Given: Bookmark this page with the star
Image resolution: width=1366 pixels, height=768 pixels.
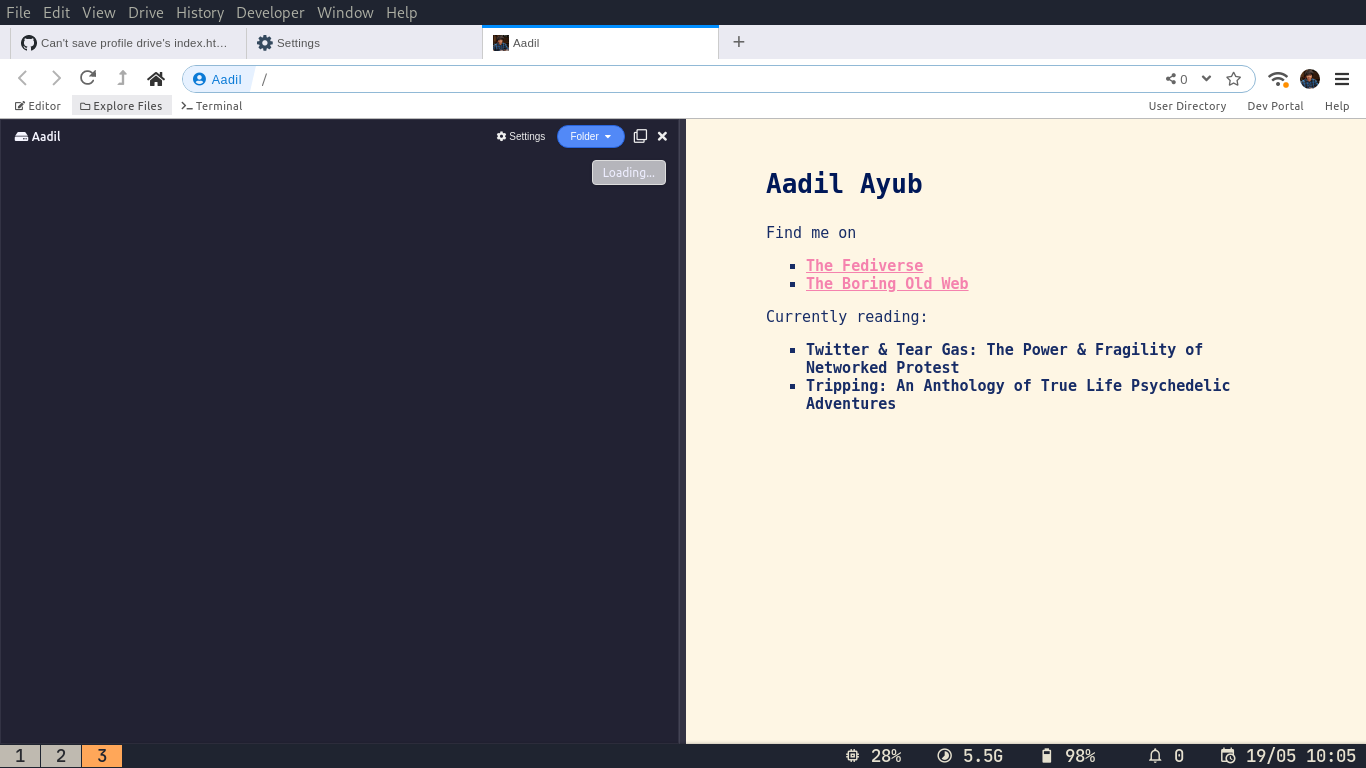Looking at the screenshot, I should coord(1234,78).
